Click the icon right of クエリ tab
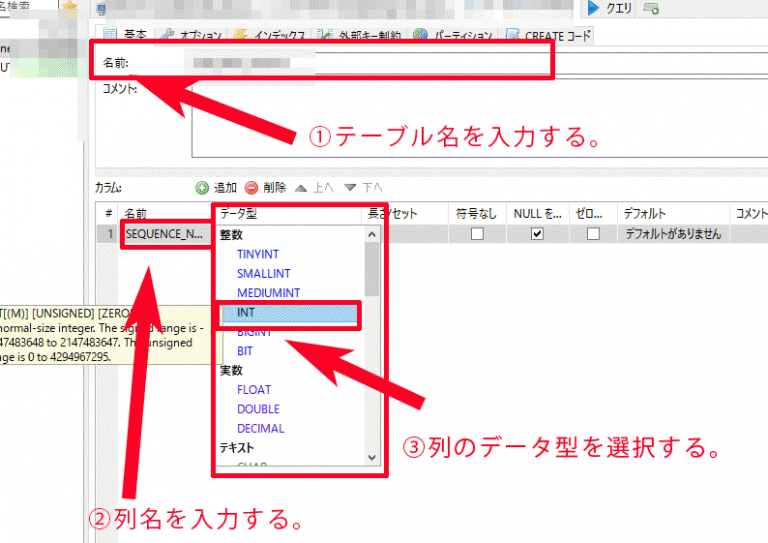This screenshot has height=543, width=768. point(652,9)
